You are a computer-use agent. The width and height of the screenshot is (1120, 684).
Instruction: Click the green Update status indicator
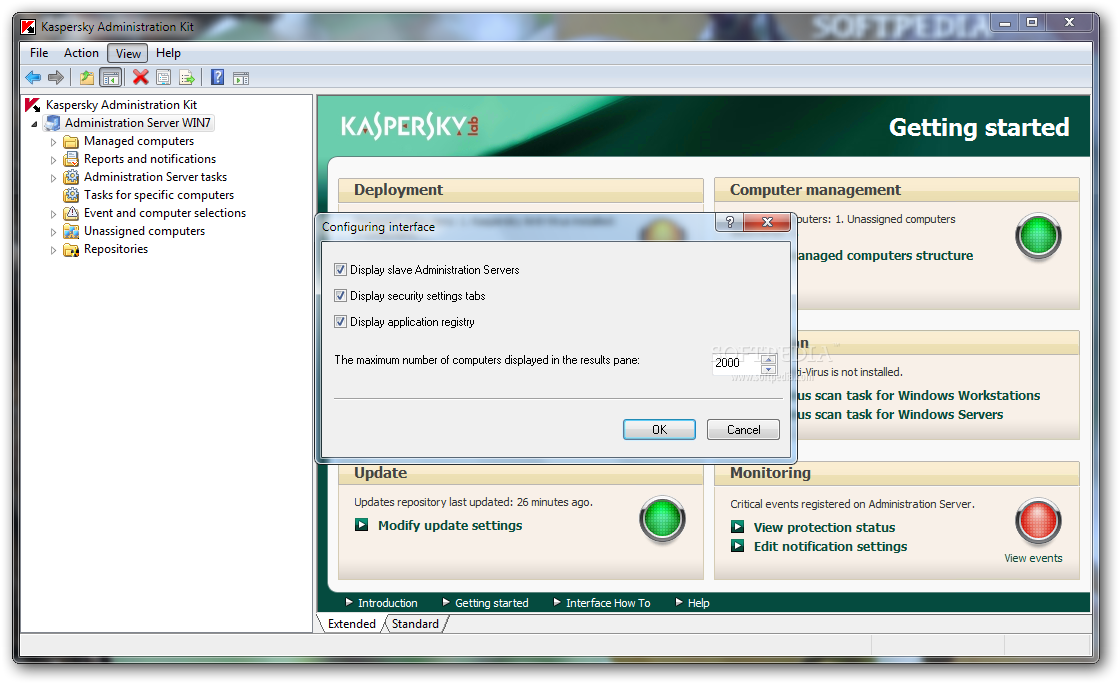click(x=662, y=518)
